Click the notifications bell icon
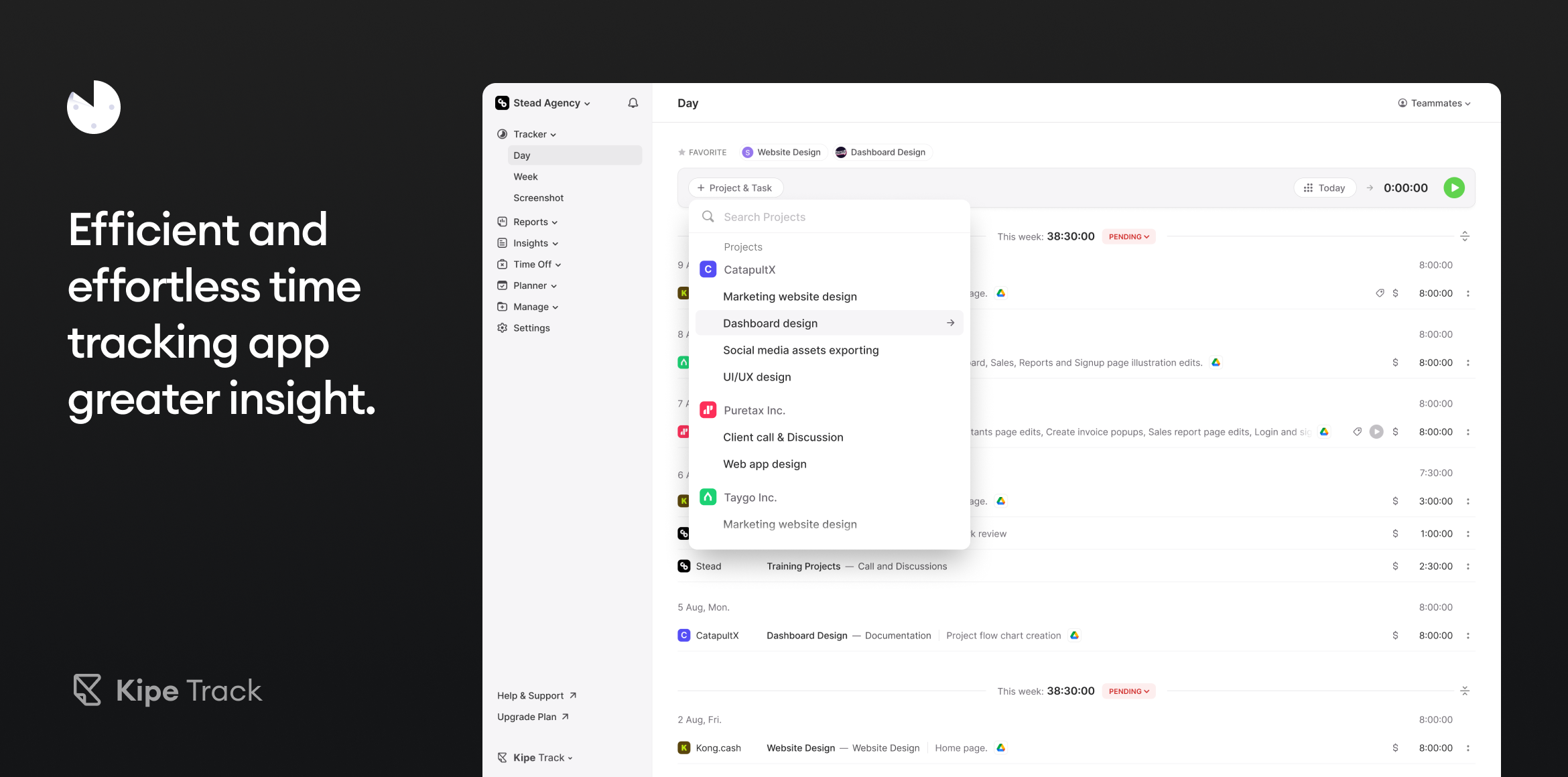This screenshot has height=777, width=1568. tap(633, 103)
